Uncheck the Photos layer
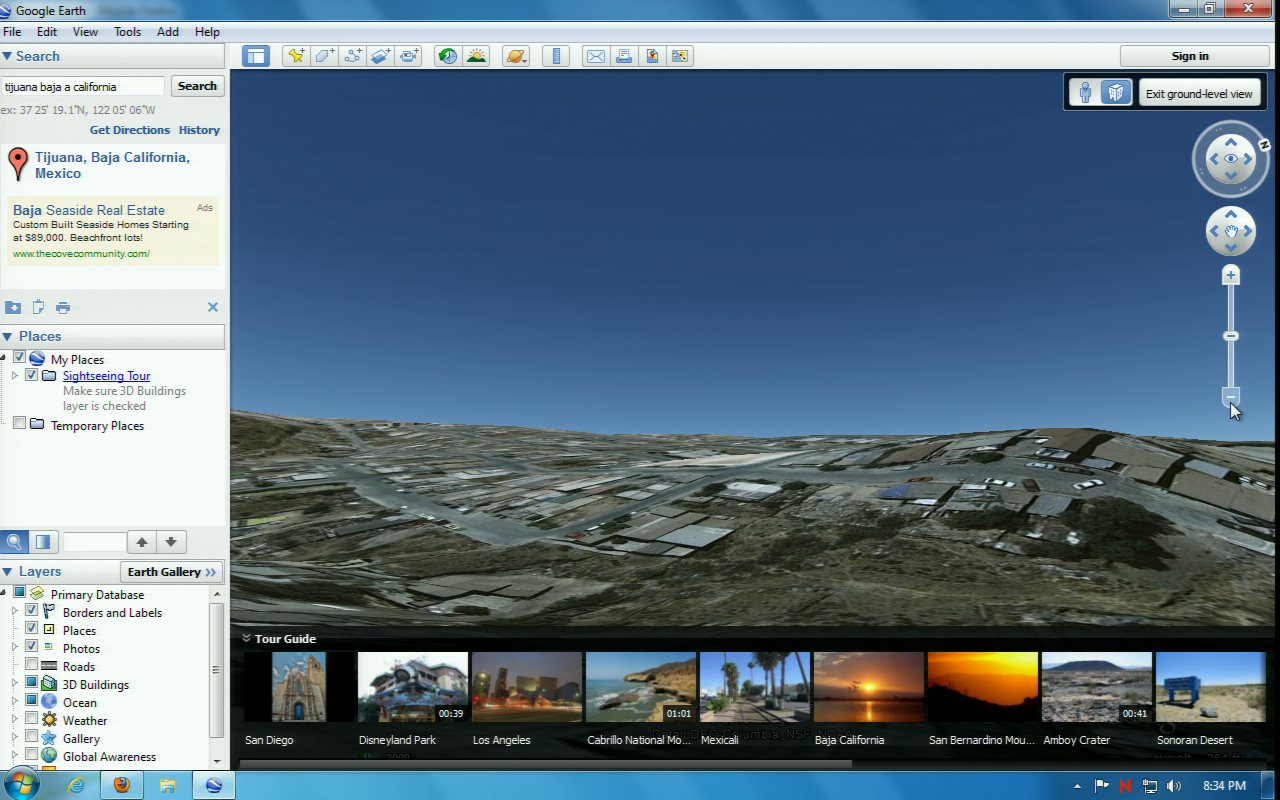Image resolution: width=1280 pixels, height=800 pixels. [x=32, y=648]
